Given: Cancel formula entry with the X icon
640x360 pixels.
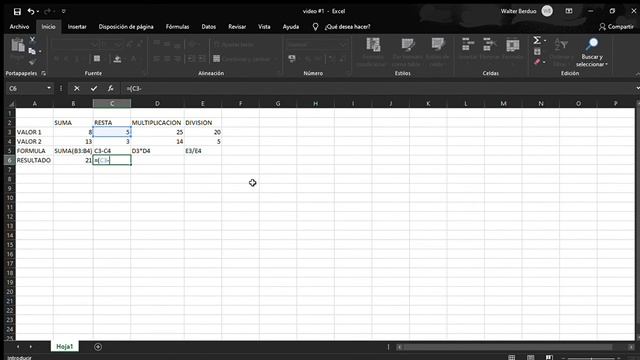Looking at the screenshot, I should click(76, 88).
